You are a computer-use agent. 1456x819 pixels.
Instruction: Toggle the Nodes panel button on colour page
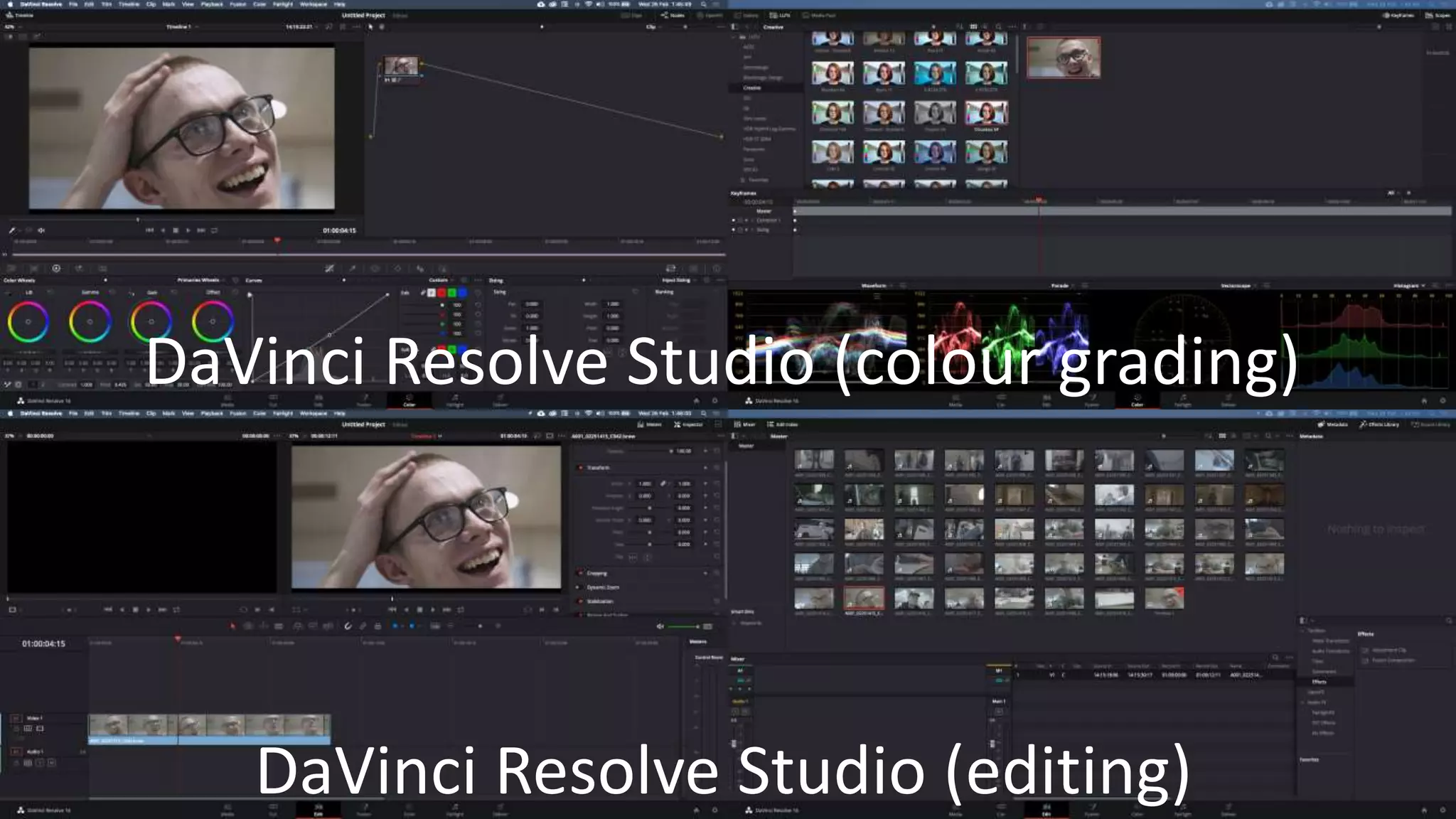click(x=673, y=15)
